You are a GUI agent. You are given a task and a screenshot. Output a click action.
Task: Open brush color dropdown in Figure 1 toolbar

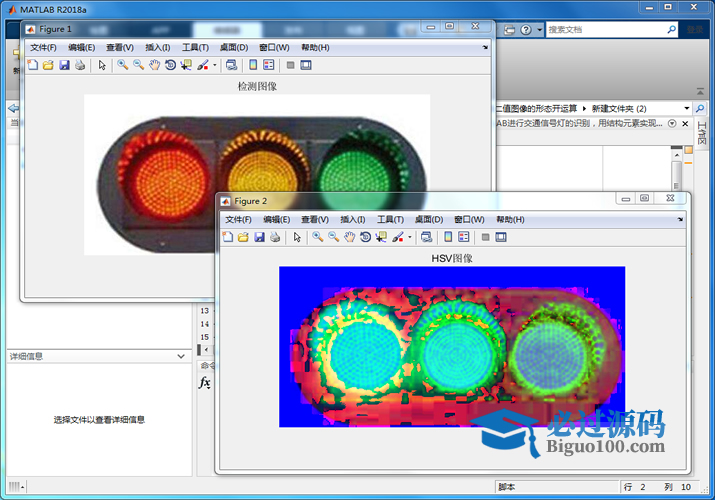pos(215,65)
